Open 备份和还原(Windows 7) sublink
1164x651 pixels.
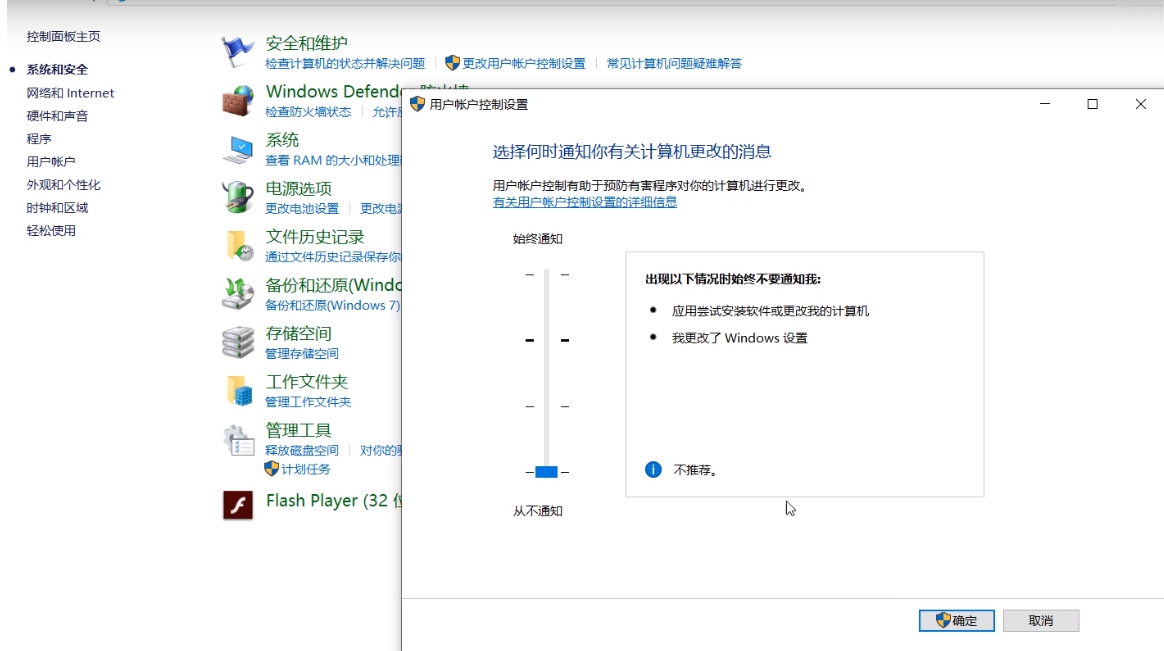[333, 305]
